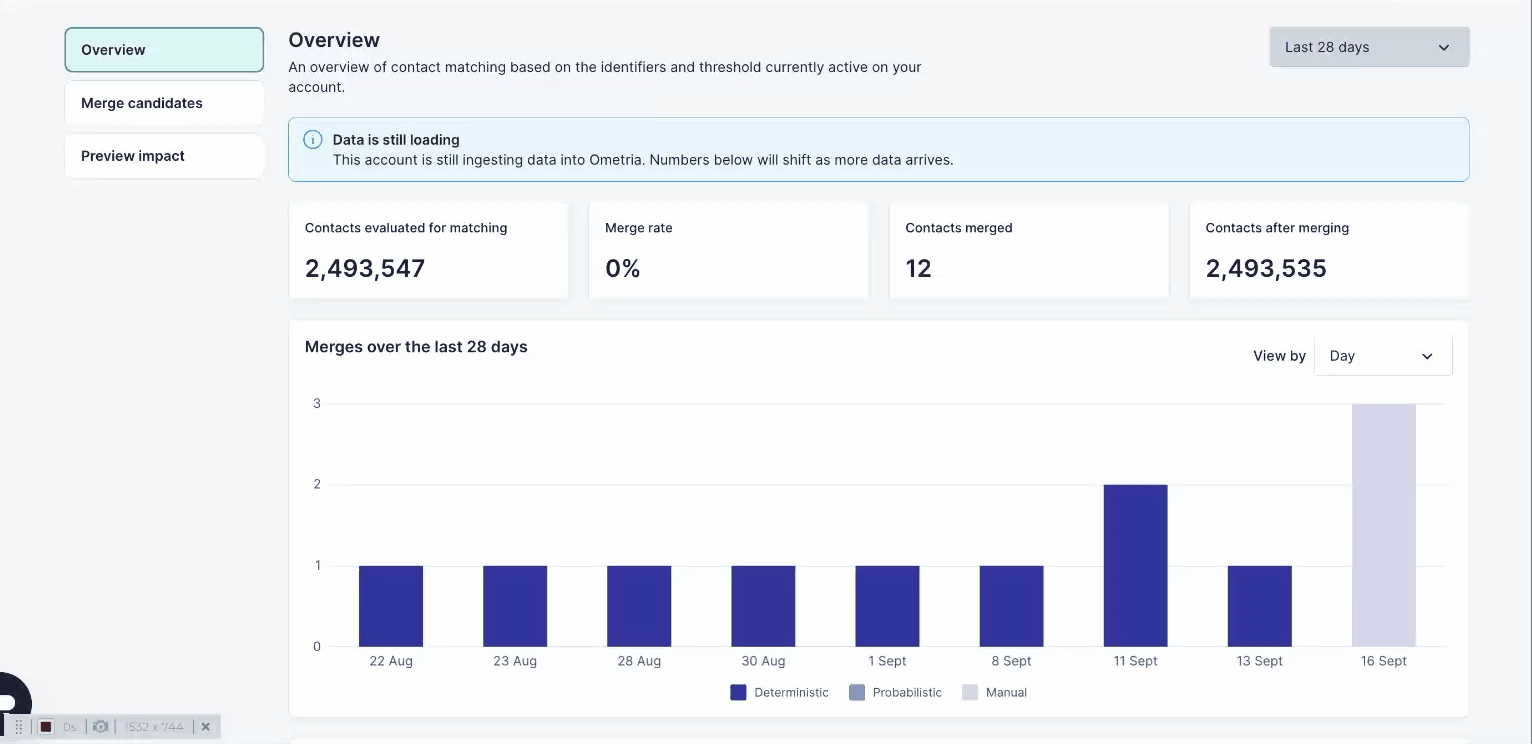This screenshot has width=1532, height=744.
Task: Click the Manual legend label
Action: pyautogui.click(x=1006, y=692)
